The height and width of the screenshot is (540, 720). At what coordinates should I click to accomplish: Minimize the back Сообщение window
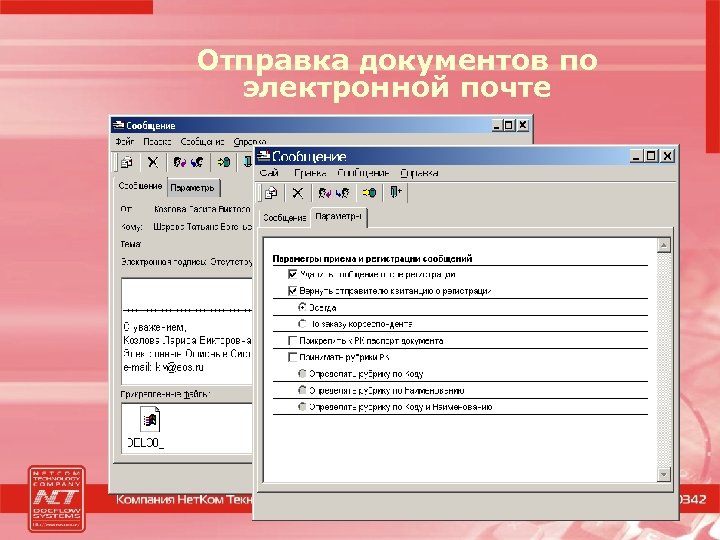[x=496, y=125]
